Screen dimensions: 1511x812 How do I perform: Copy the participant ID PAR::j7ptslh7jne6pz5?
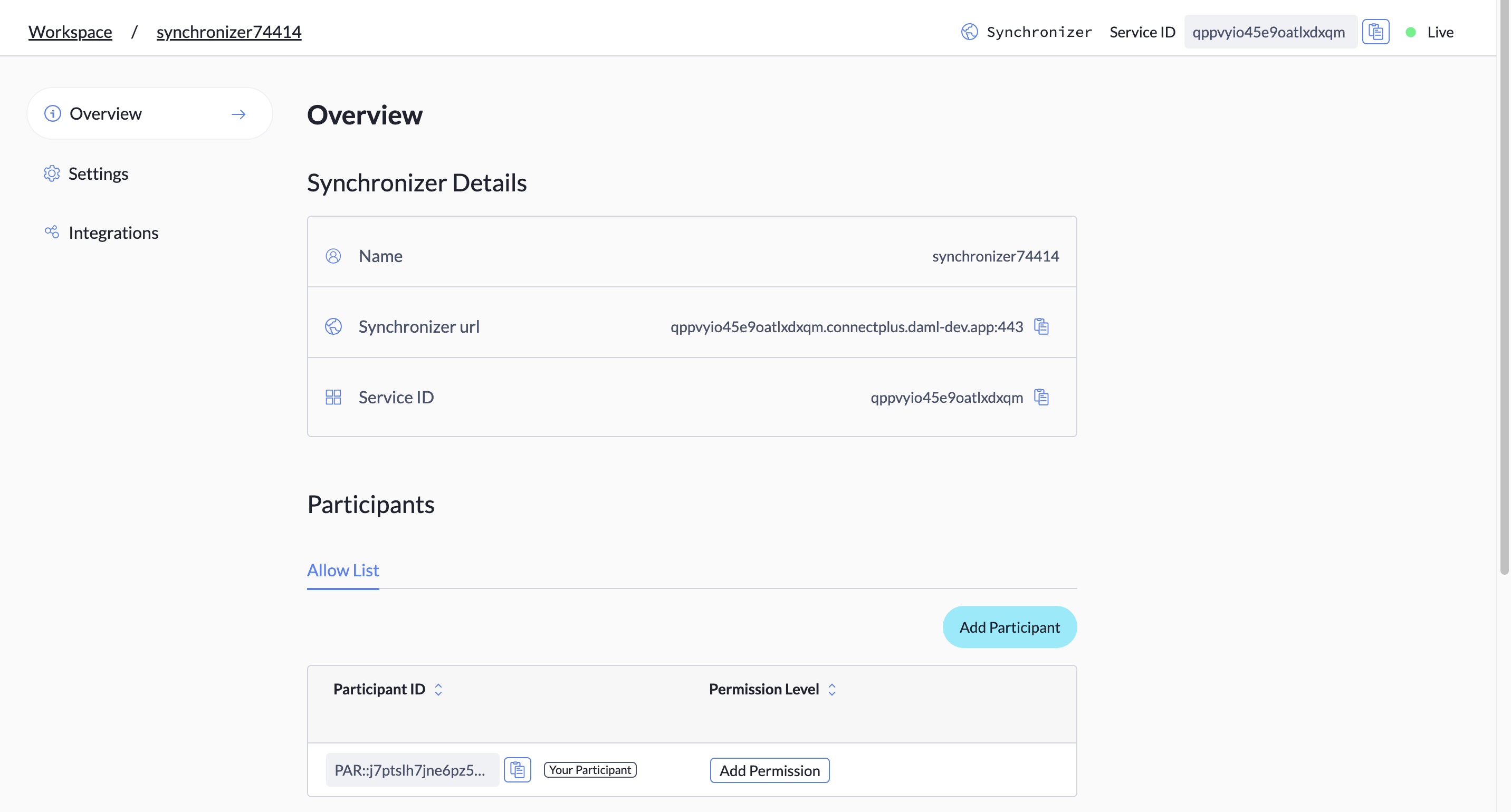[517, 769]
